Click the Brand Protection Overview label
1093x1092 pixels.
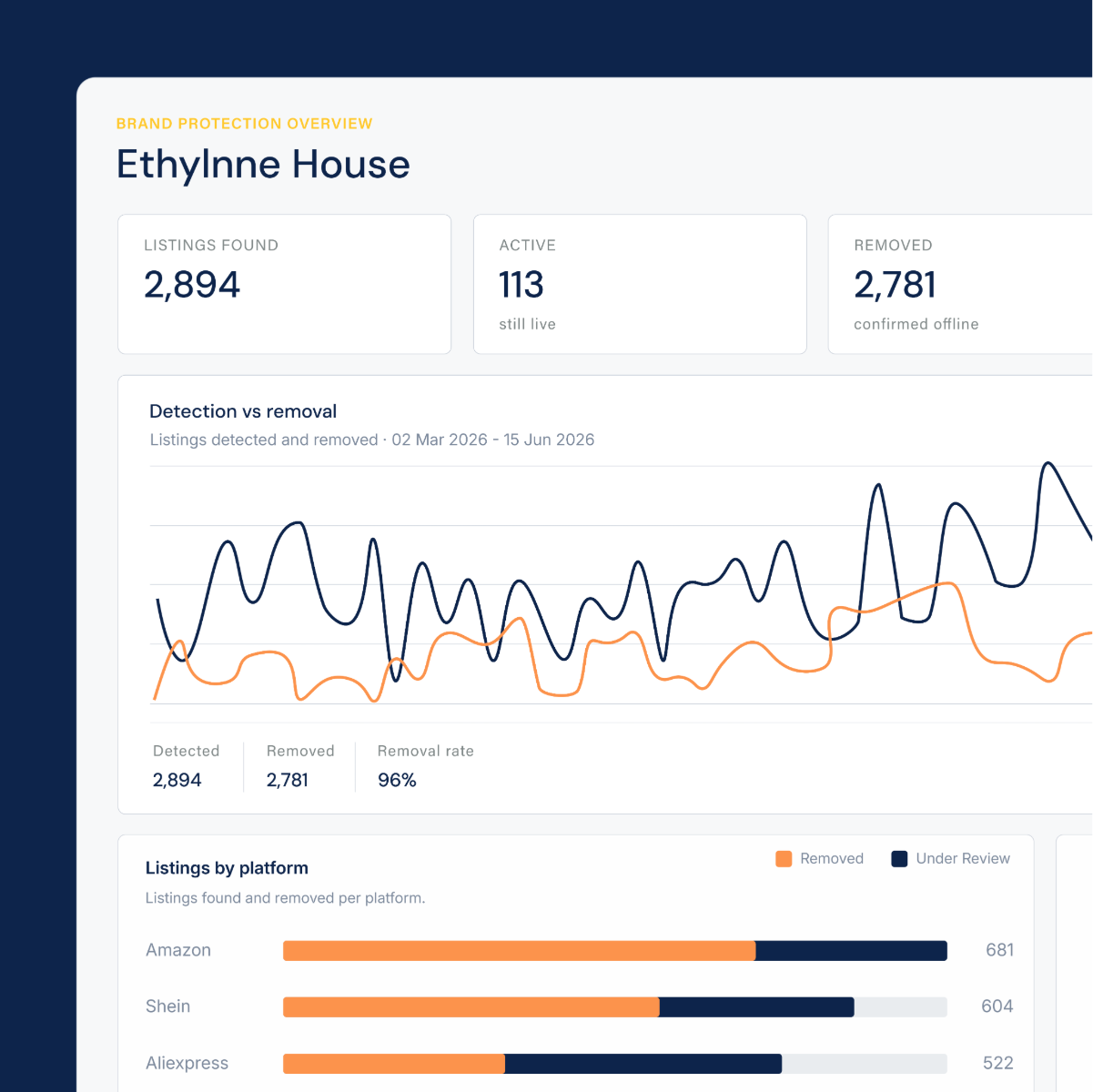(245, 124)
